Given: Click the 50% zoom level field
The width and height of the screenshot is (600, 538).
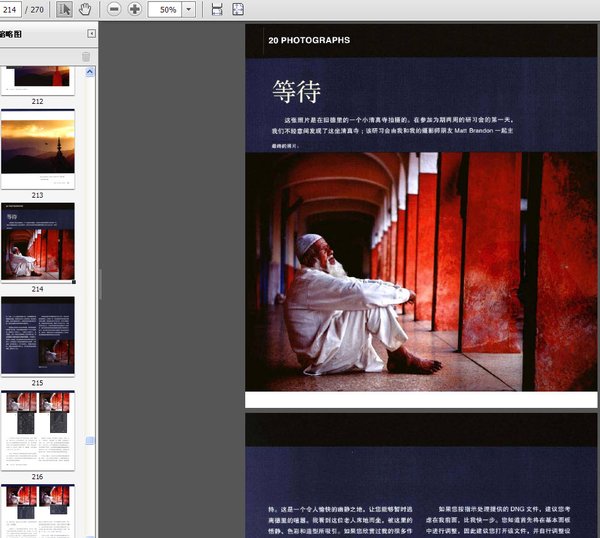Looking at the screenshot, I should [165, 9].
